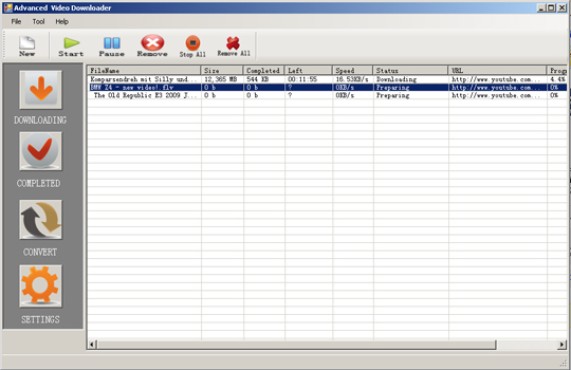Click the horizontal scrollbar right arrow

pyautogui.click(x=562, y=344)
